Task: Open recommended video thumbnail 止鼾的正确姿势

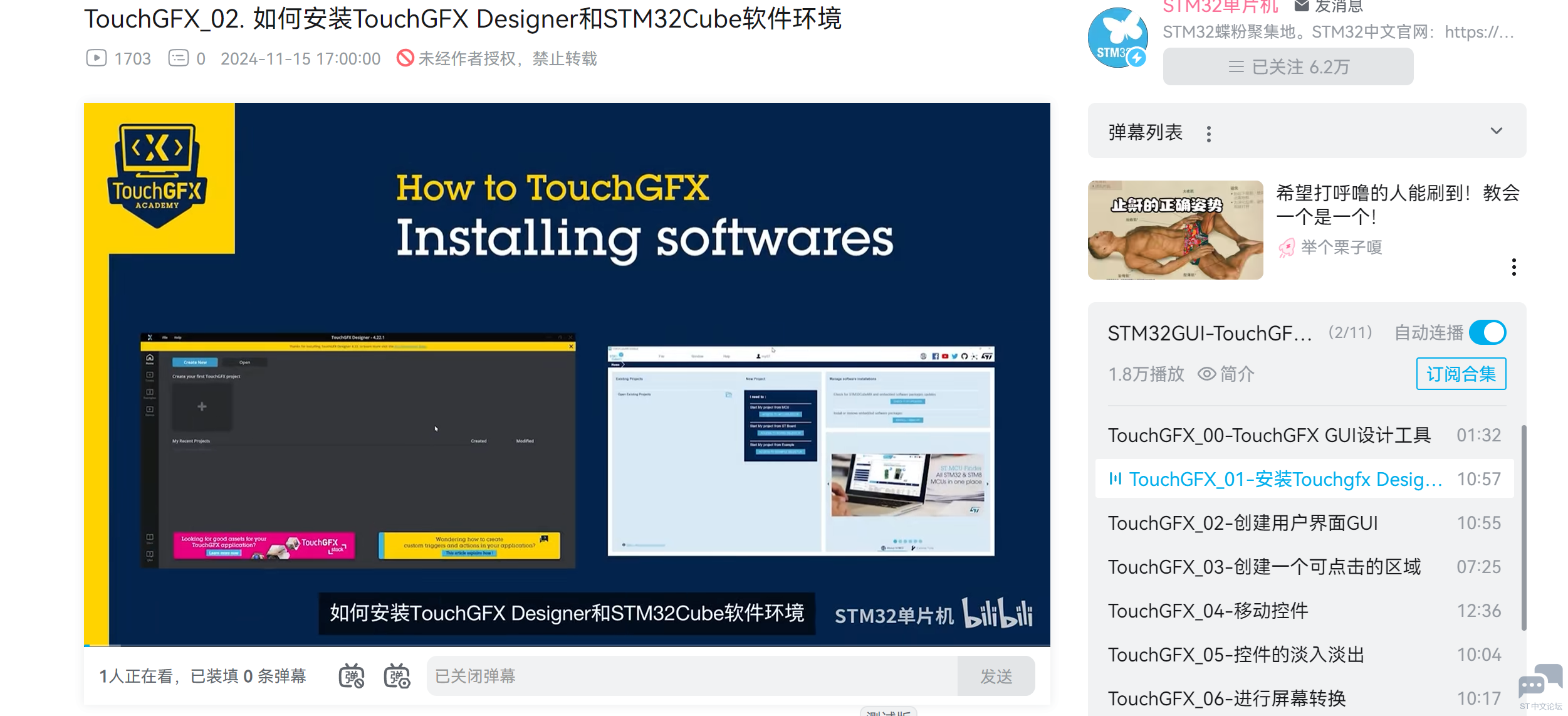Action: point(1175,230)
